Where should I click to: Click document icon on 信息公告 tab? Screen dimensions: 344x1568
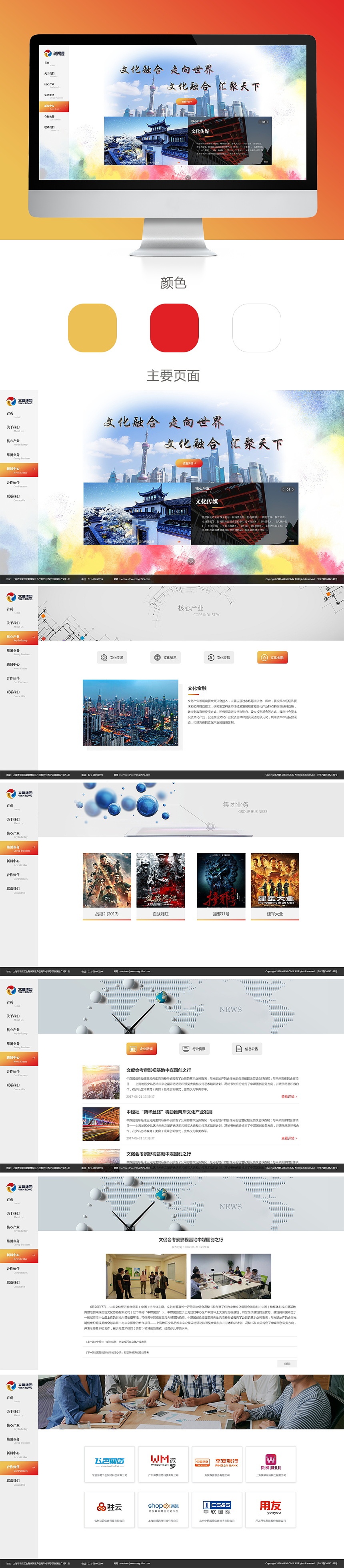(239, 1049)
